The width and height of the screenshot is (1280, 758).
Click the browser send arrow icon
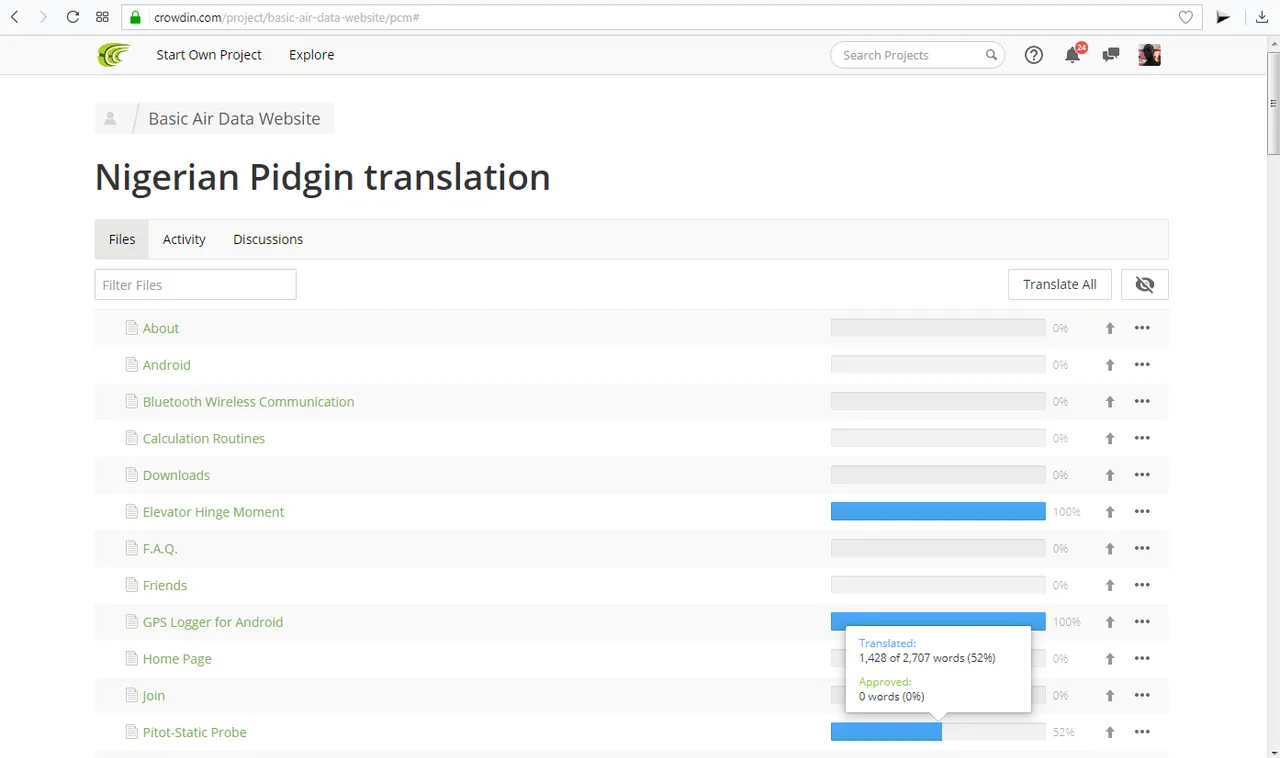pos(1223,17)
